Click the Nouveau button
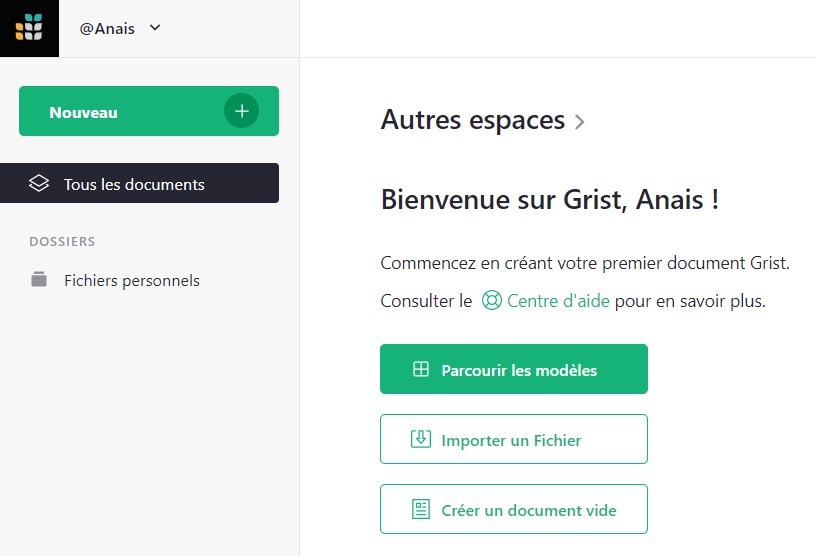Viewport: 816px width, 556px height. tap(149, 111)
